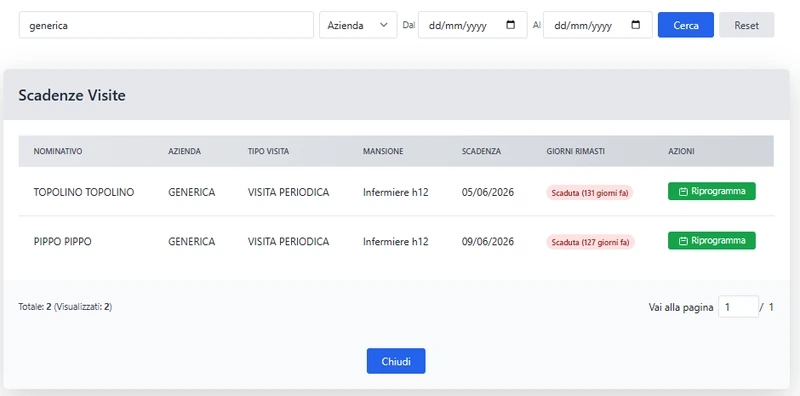Click the Totale: 2 (Visualizzati: 2) text
The image size is (800, 396).
click(65, 307)
